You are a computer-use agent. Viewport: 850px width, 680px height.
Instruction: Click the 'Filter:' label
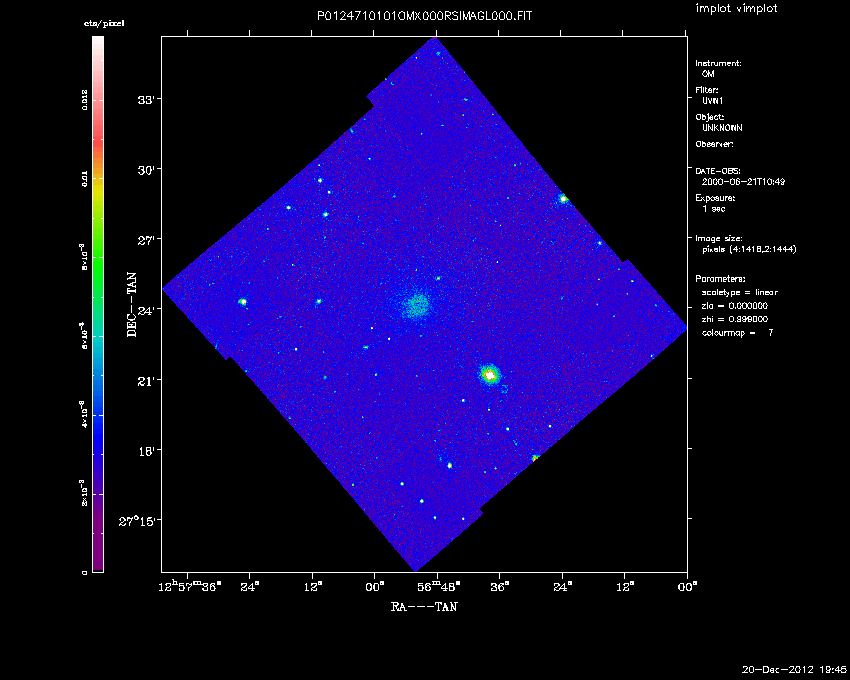707,90
